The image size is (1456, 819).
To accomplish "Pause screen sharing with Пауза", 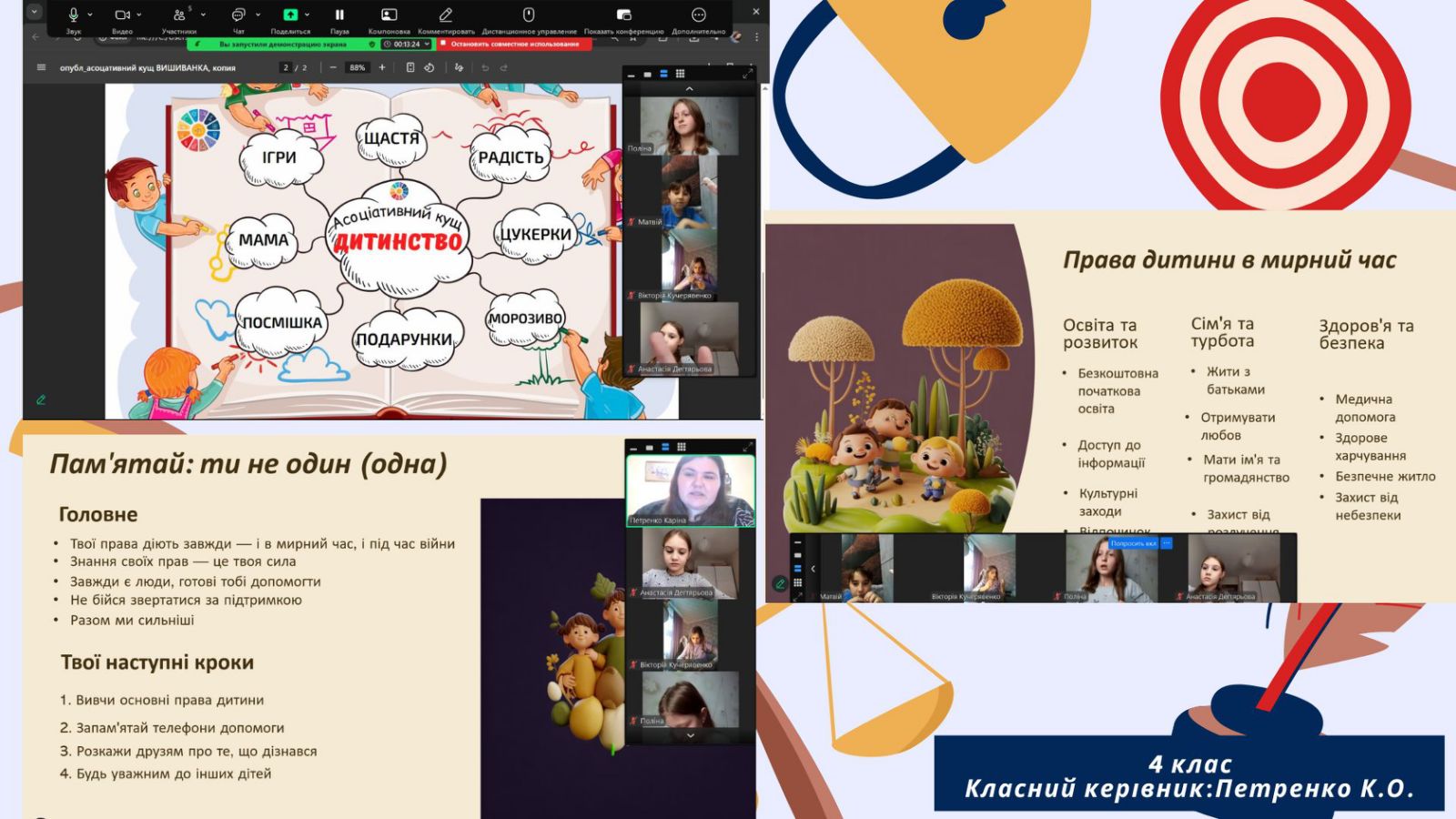I will coord(339,15).
